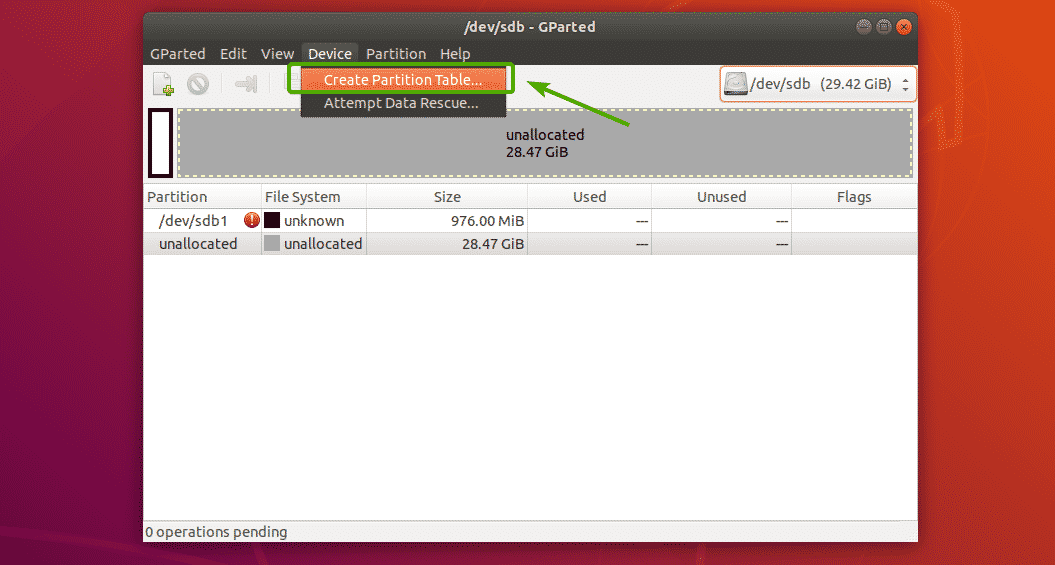Click the Unused column header
The height and width of the screenshot is (565, 1055).
coord(721,197)
